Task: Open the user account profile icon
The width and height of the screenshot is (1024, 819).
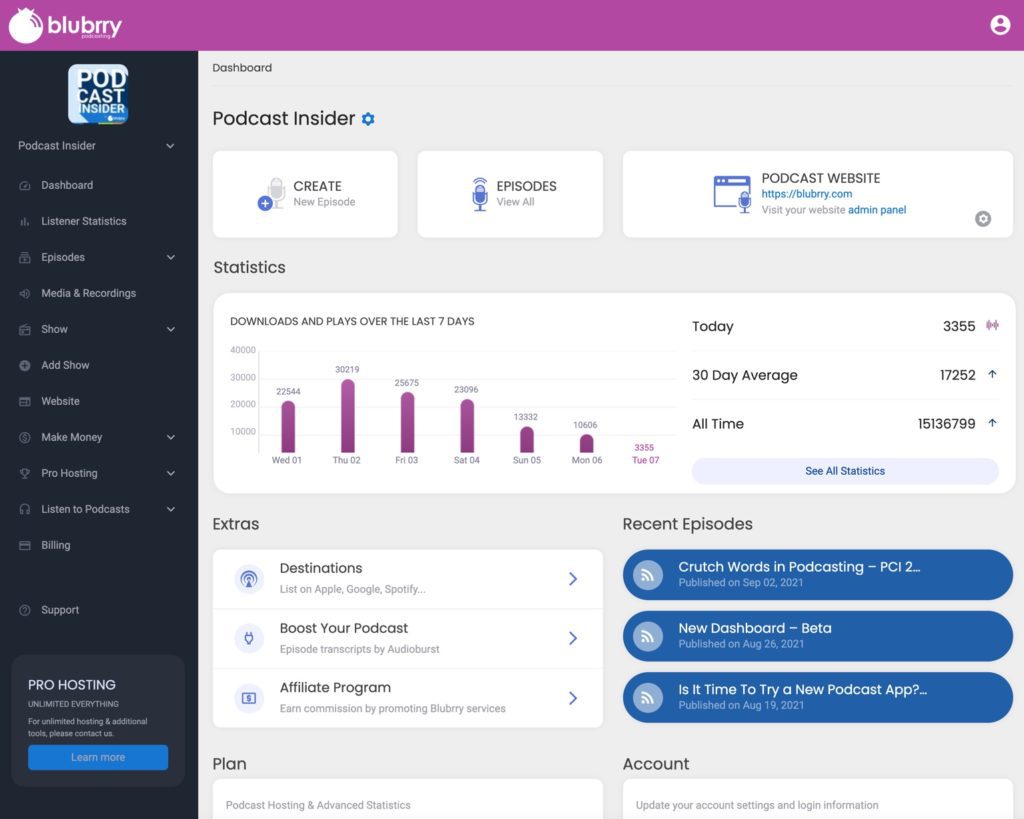Action: (x=1000, y=25)
